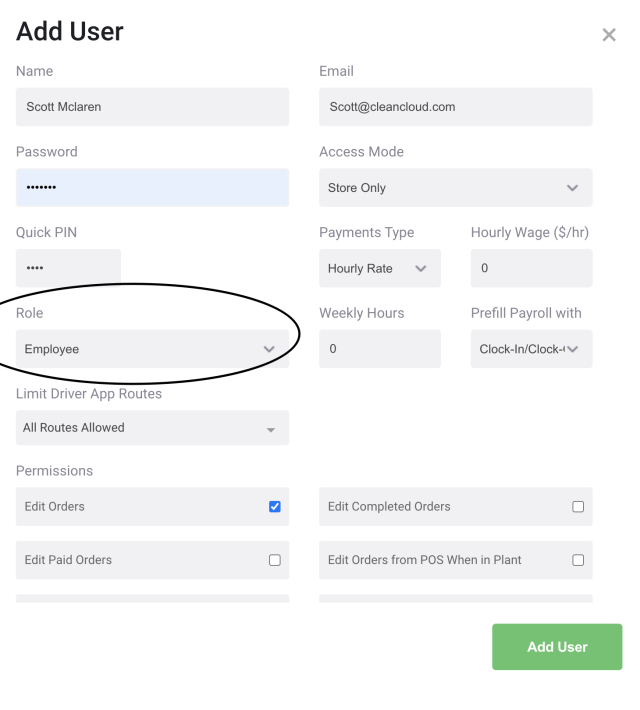Click the Prefill Payroll chevron arrow
Image resolution: width=640 pixels, height=710 pixels.
(x=573, y=349)
